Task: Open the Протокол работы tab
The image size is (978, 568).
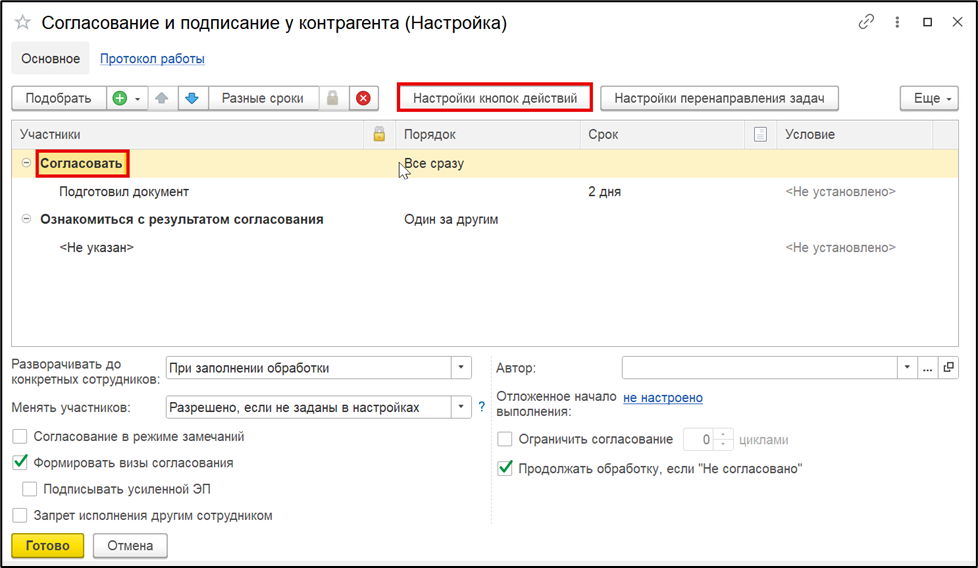Action: pyautogui.click(x=152, y=59)
